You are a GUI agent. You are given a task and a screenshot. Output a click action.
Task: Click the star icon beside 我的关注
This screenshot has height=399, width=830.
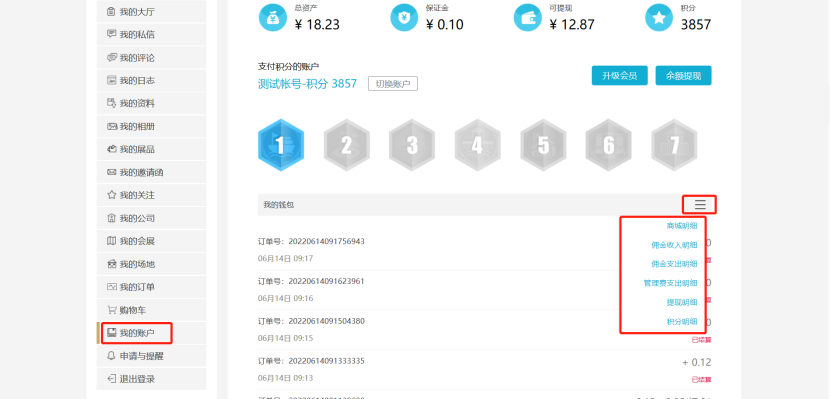(111, 195)
